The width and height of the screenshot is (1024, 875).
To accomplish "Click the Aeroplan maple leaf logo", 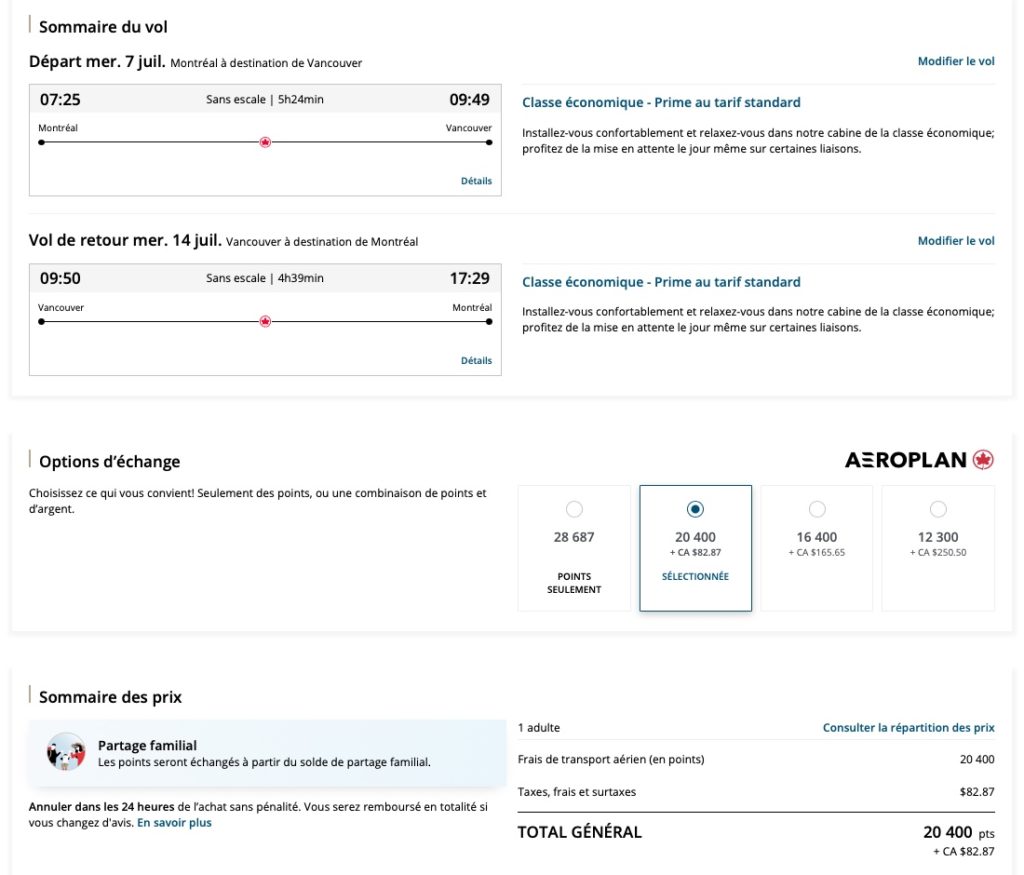I will point(981,458).
